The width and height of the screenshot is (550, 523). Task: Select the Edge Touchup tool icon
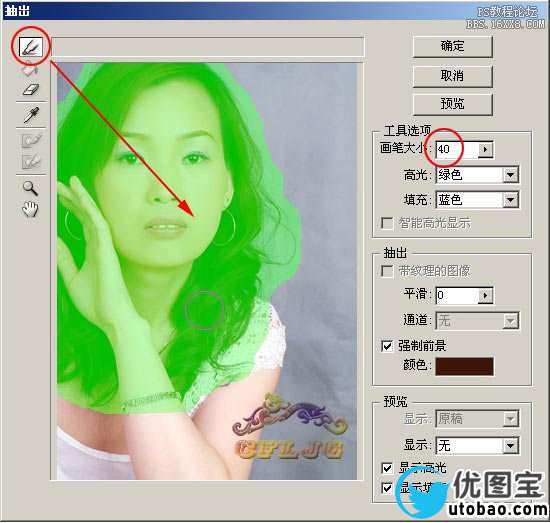[31, 161]
